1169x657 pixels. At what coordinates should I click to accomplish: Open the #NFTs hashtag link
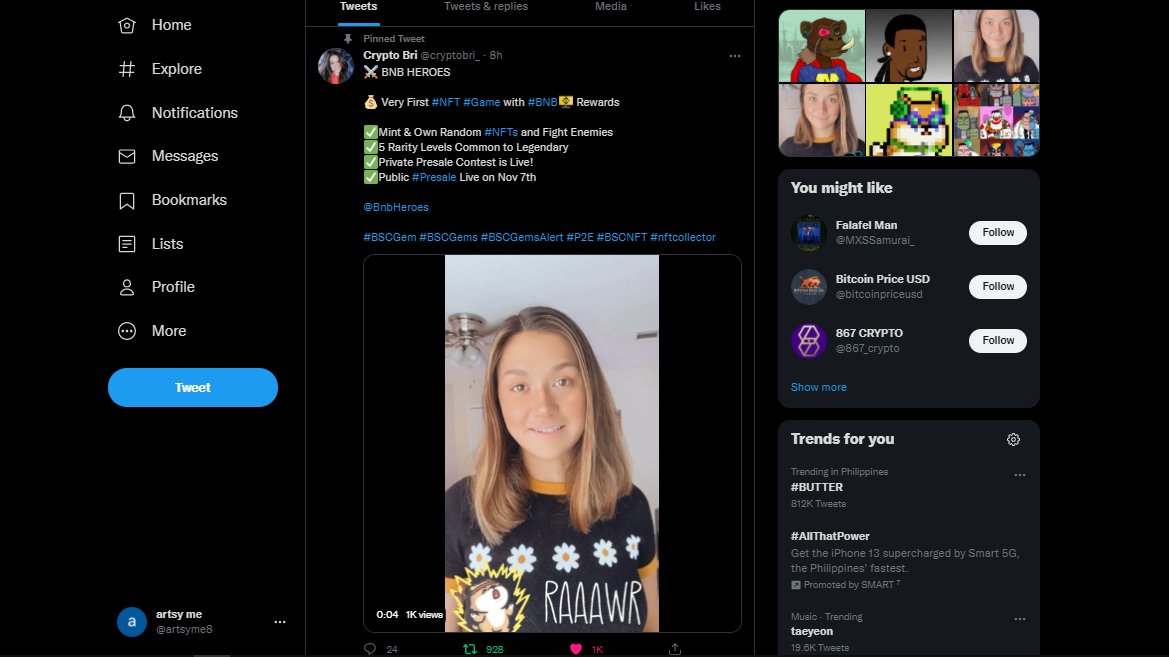(x=501, y=132)
